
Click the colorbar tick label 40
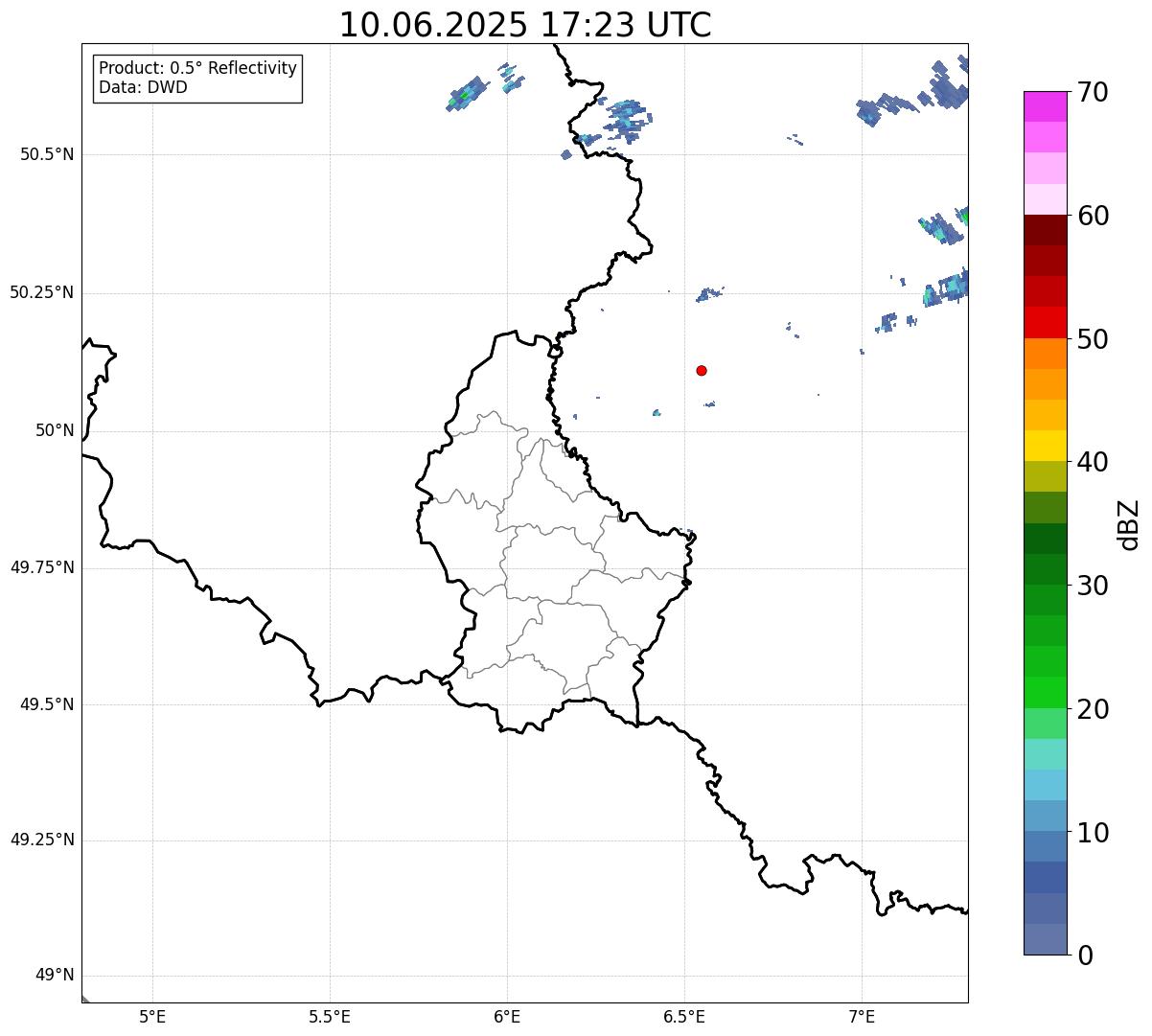pos(1093,462)
